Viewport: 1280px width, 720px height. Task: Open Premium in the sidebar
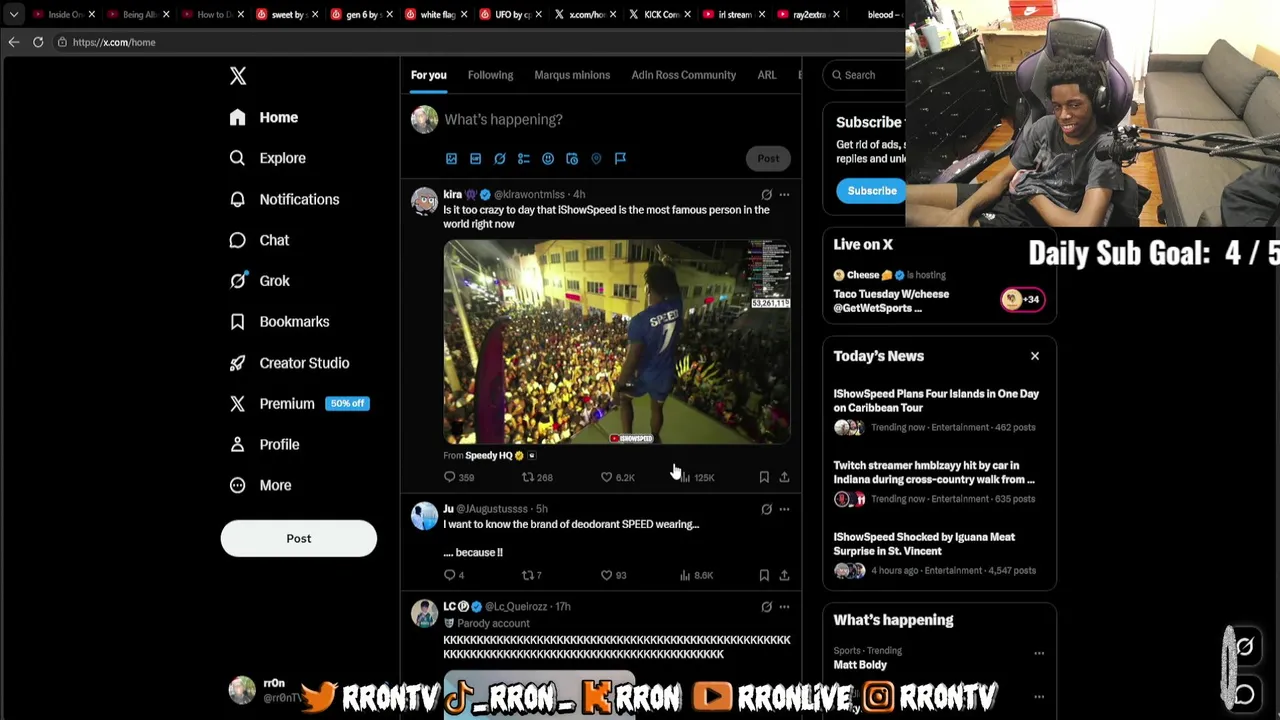299,404
